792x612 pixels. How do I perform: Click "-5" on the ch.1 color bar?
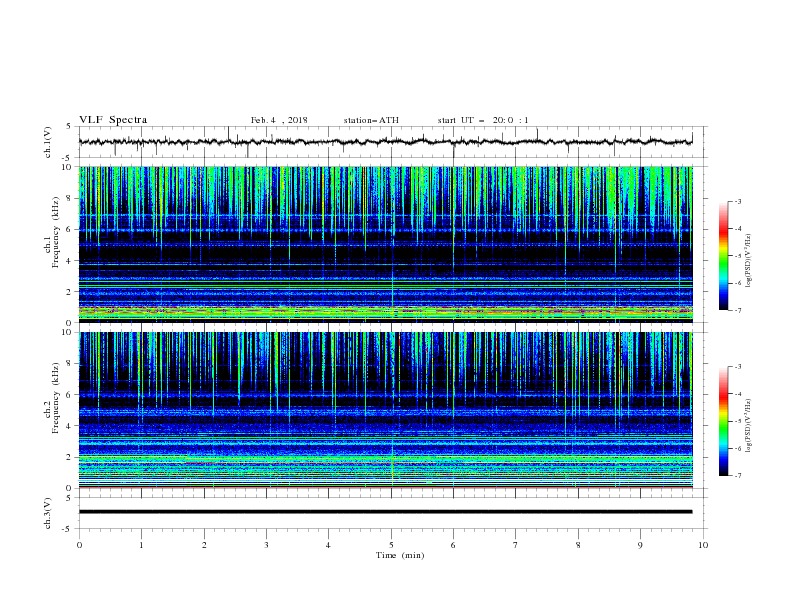coord(737,256)
